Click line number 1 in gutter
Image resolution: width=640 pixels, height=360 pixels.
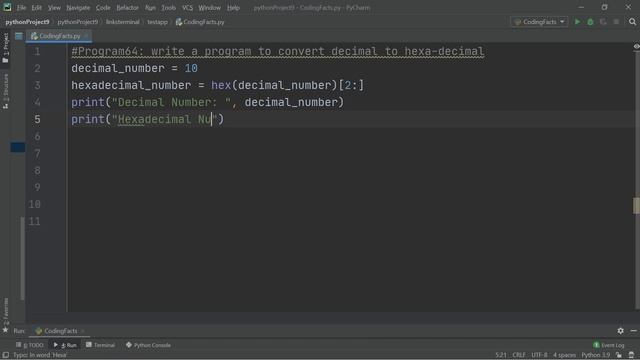pos(37,51)
